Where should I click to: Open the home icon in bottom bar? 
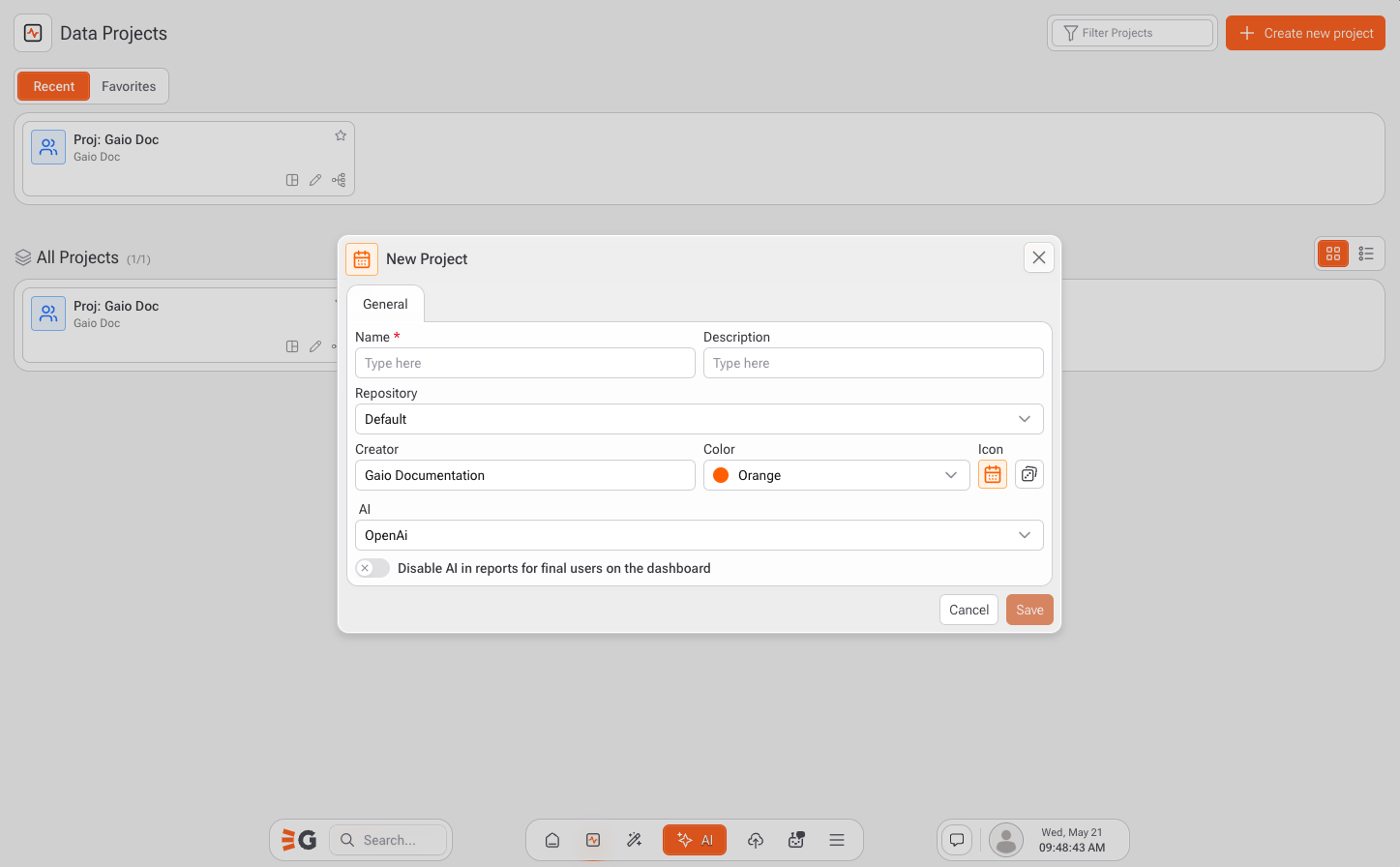552,840
